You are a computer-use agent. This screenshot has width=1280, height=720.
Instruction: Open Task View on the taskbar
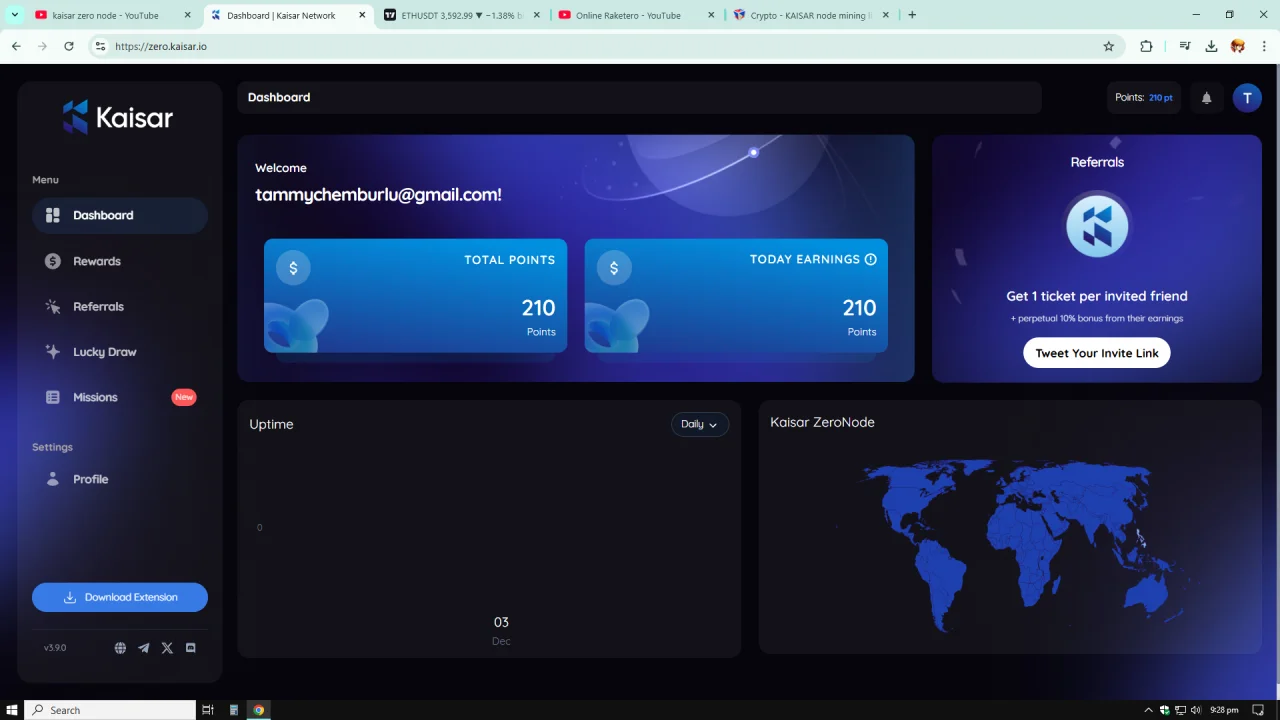[x=208, y=710]
